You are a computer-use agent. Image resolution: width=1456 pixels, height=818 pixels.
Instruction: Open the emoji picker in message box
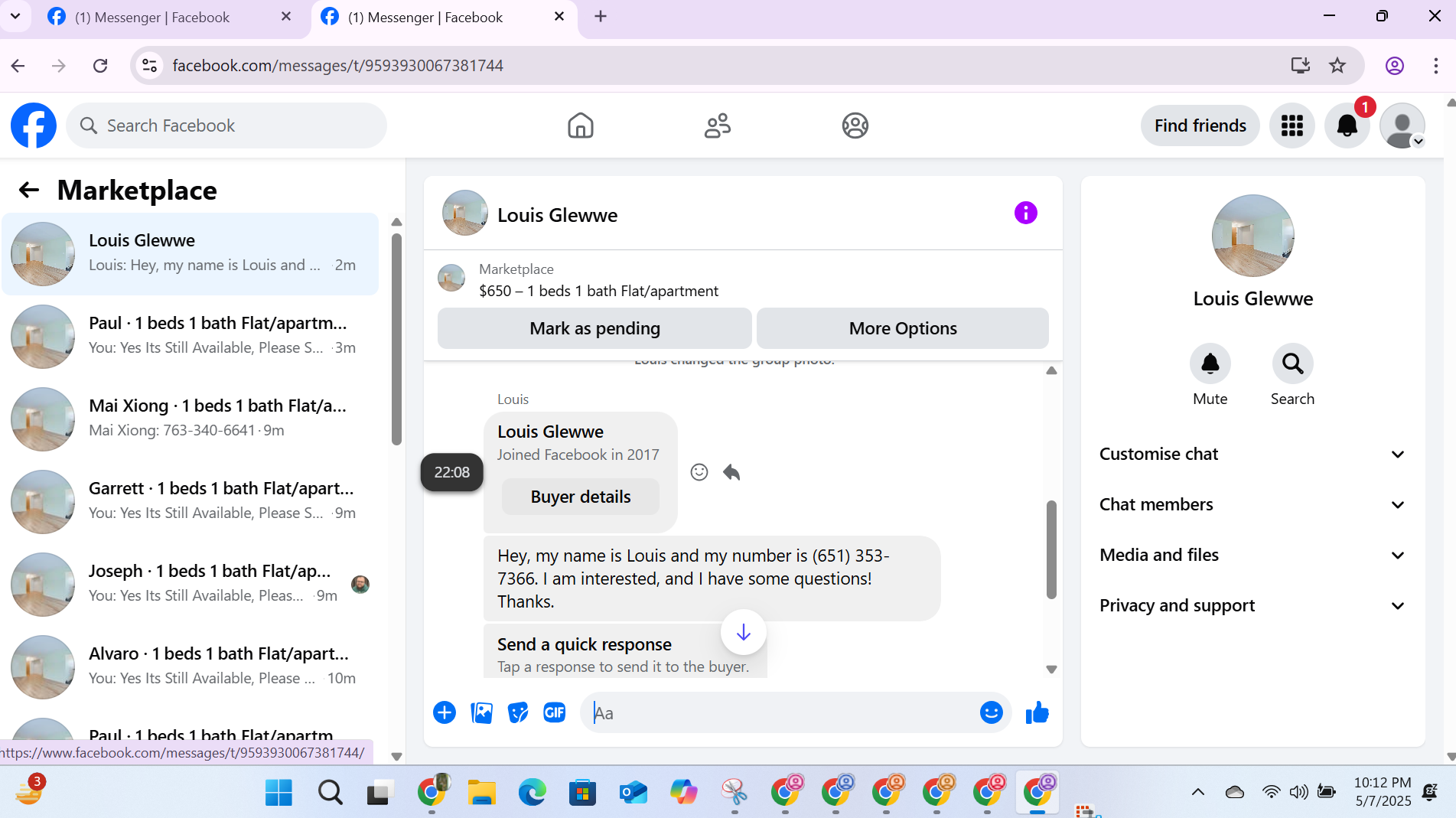click(x=991, y=713)
